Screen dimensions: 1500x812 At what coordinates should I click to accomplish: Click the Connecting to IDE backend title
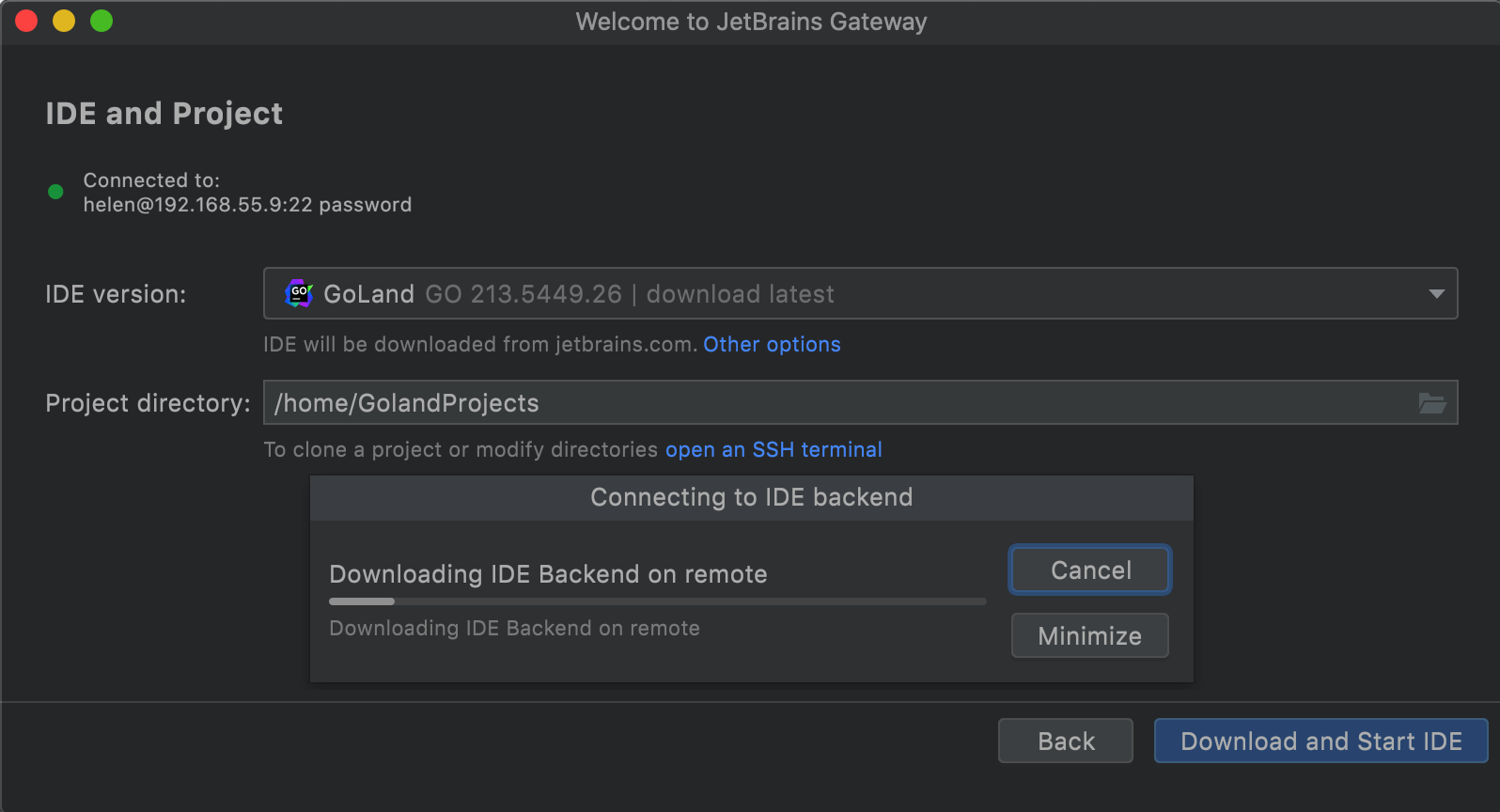coord(751,498)
